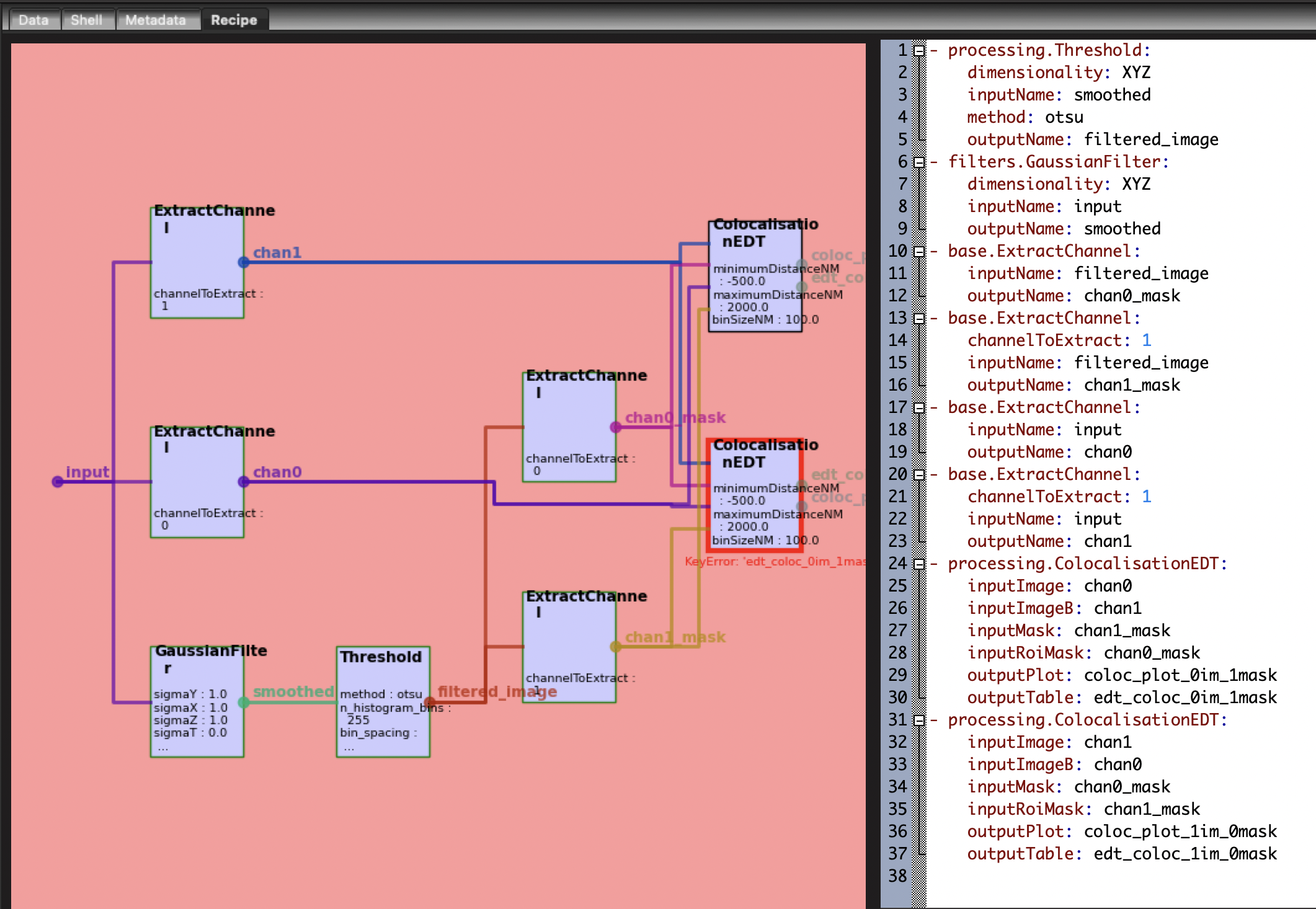Click the filtered_image output port on Threshold

click(x=429, y=701)
